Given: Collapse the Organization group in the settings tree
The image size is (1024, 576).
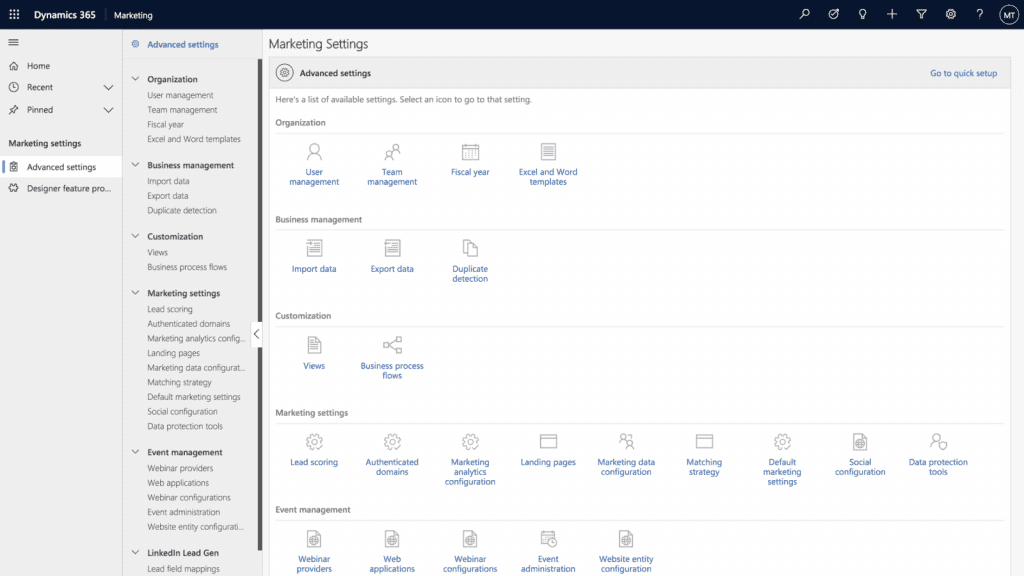Looking at the screenshot, I should [135, 79].
